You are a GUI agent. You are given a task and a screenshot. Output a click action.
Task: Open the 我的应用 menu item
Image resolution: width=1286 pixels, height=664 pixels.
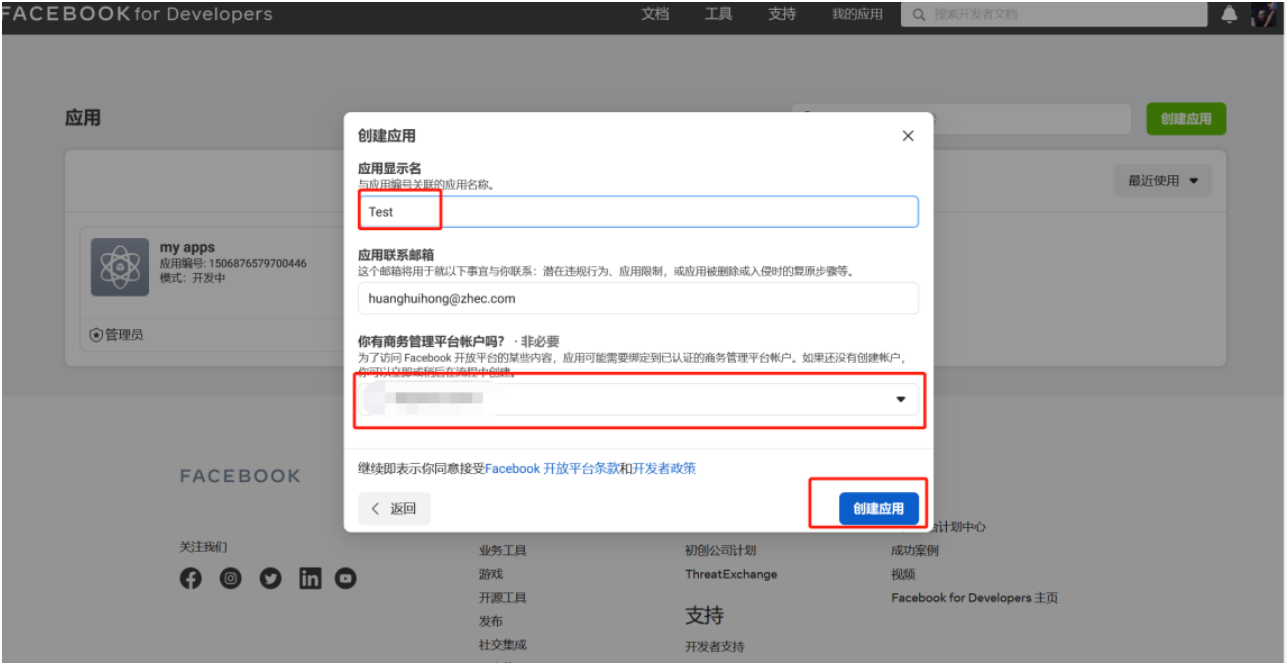[x=856, y=14]
